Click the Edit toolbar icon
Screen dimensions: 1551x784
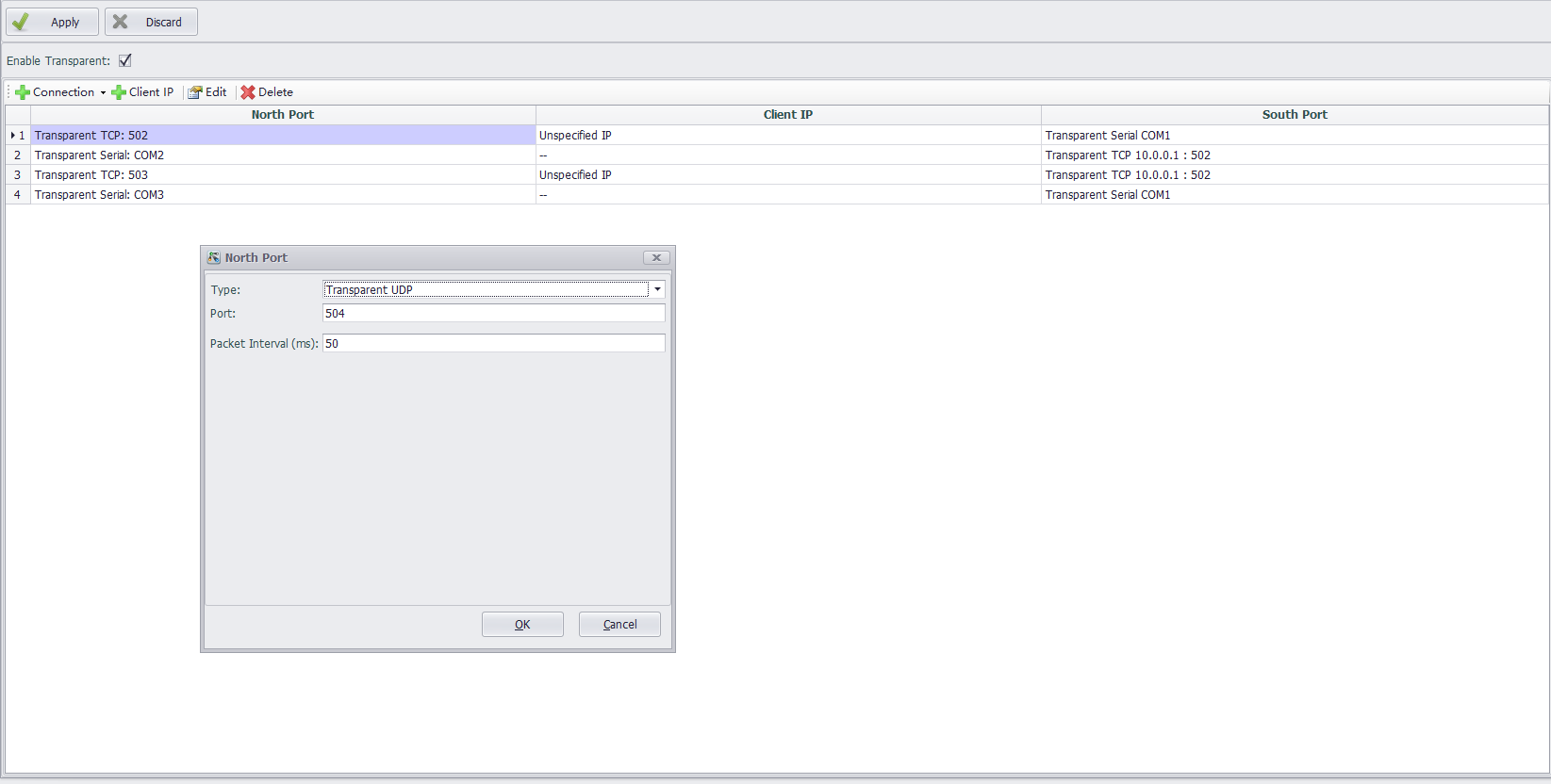[195, 92]
